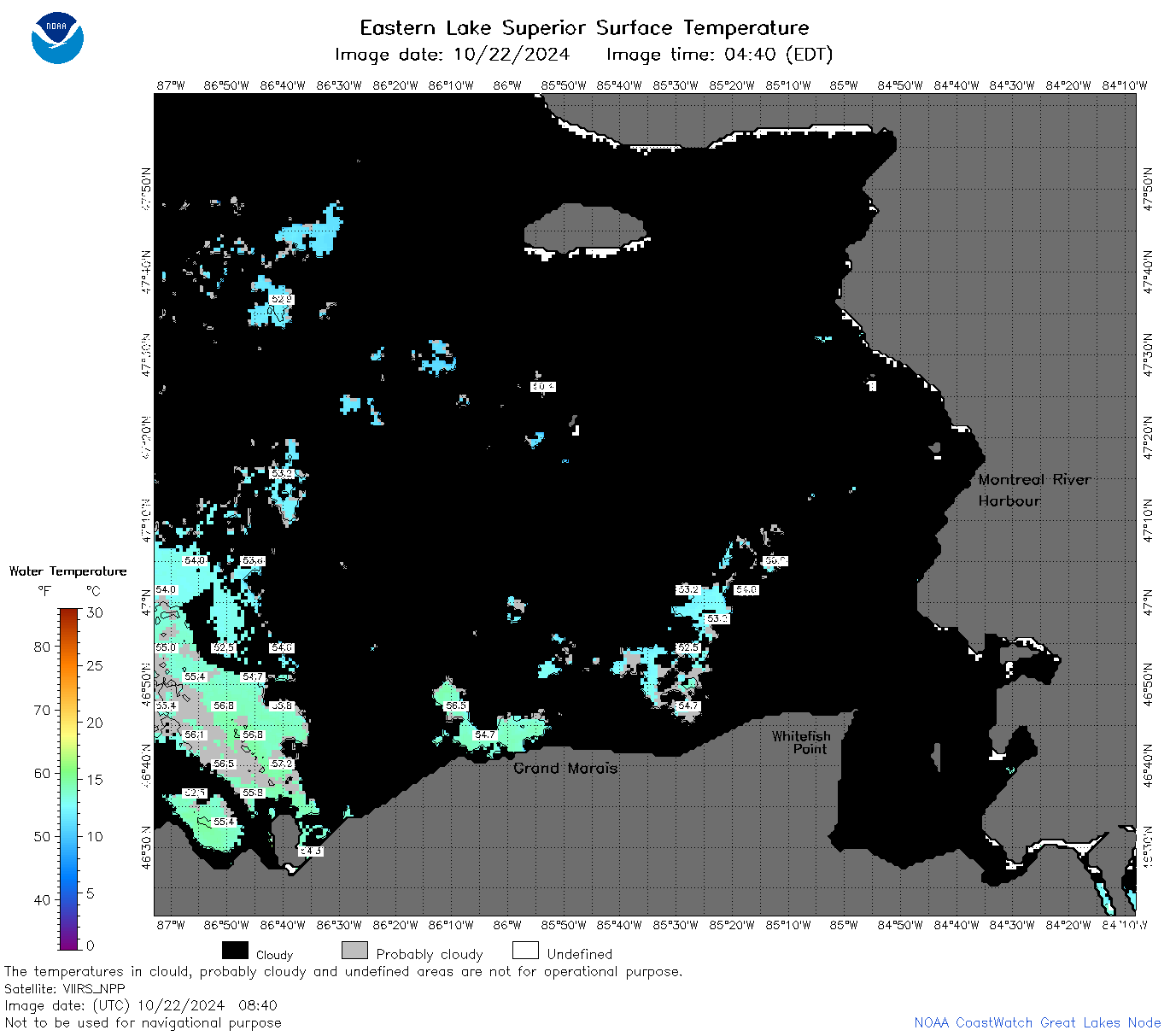
Task: Click the Whitefish Point map label
Action: 801,742
